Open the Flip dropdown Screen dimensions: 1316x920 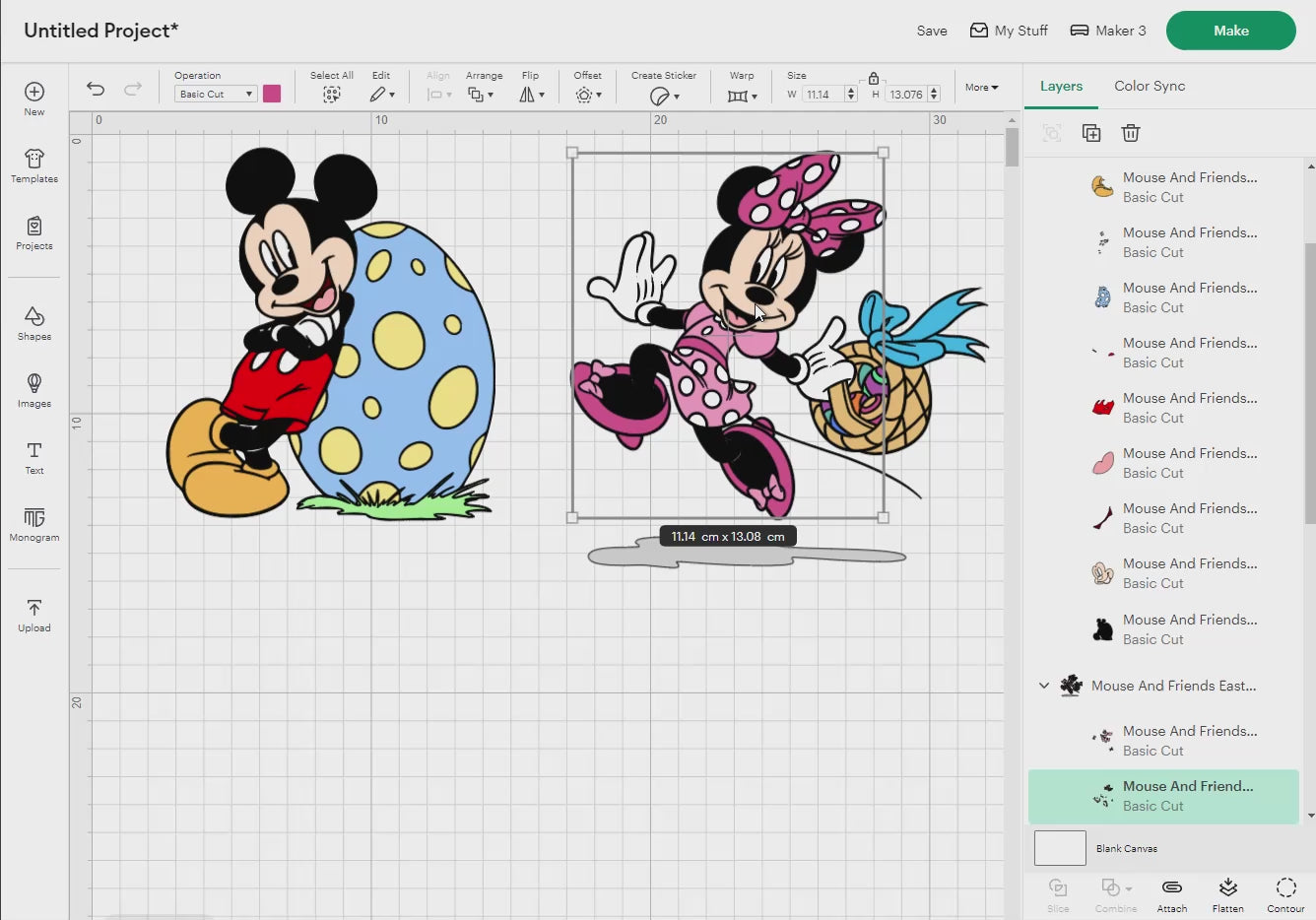[x=532, y=95]
